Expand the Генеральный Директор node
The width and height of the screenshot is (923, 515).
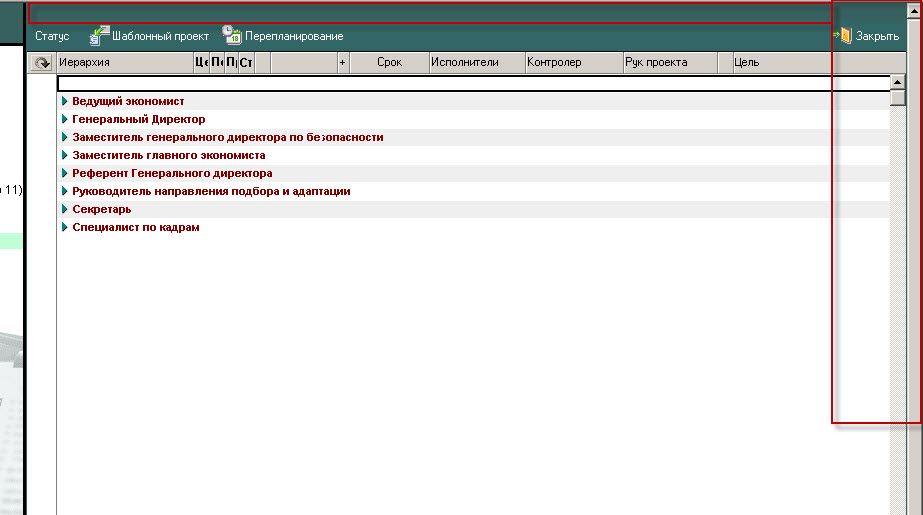(x=65, y=120)
